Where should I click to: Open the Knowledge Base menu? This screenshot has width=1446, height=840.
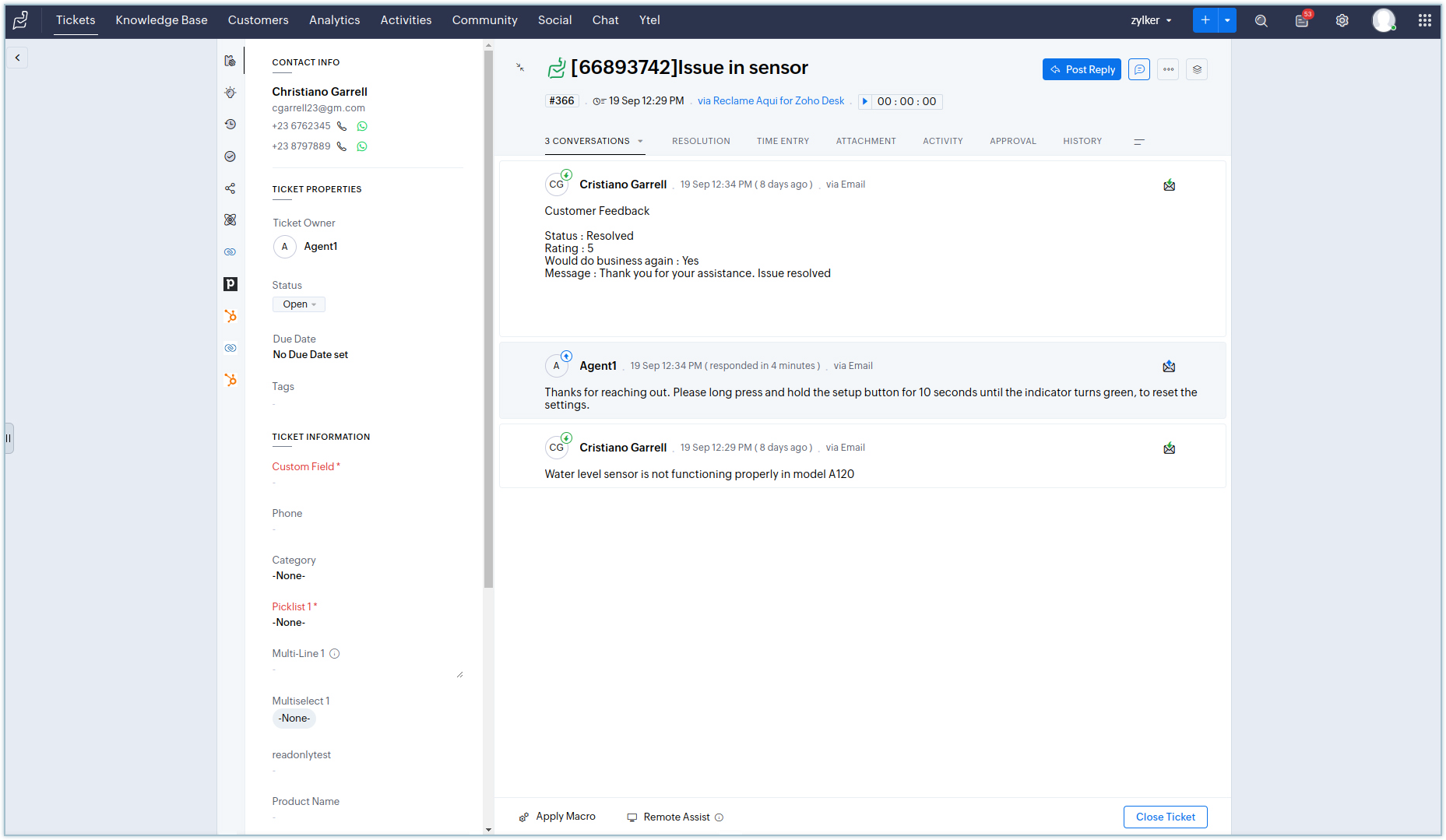point(161,20)
